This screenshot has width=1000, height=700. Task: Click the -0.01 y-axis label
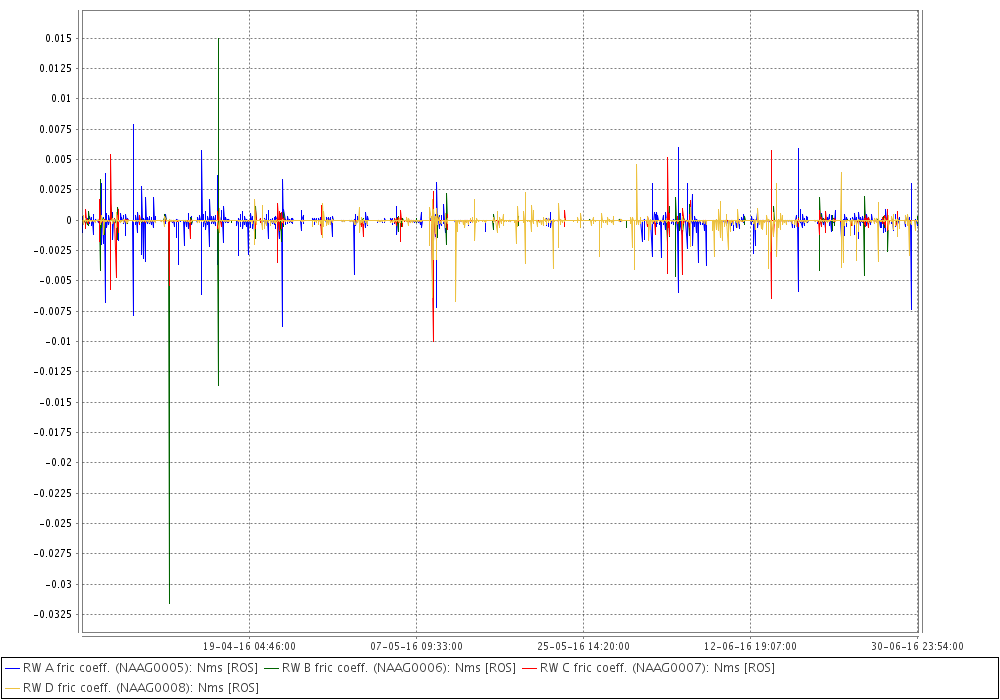(x=59, y=341)
